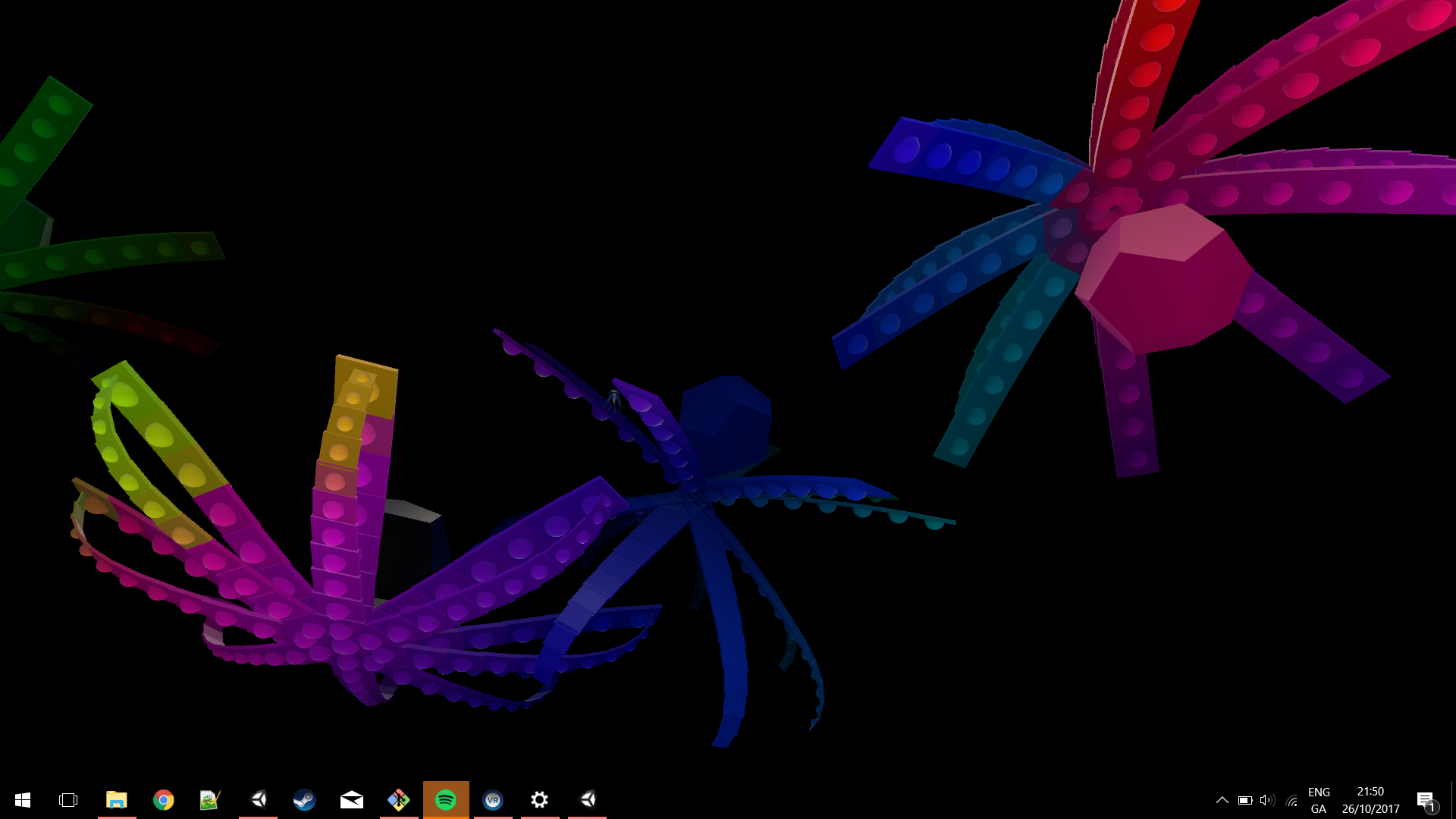Expand the hidden system tray icons chevron
Viewport: 1456px width, 819px height.
(1222, 800)
